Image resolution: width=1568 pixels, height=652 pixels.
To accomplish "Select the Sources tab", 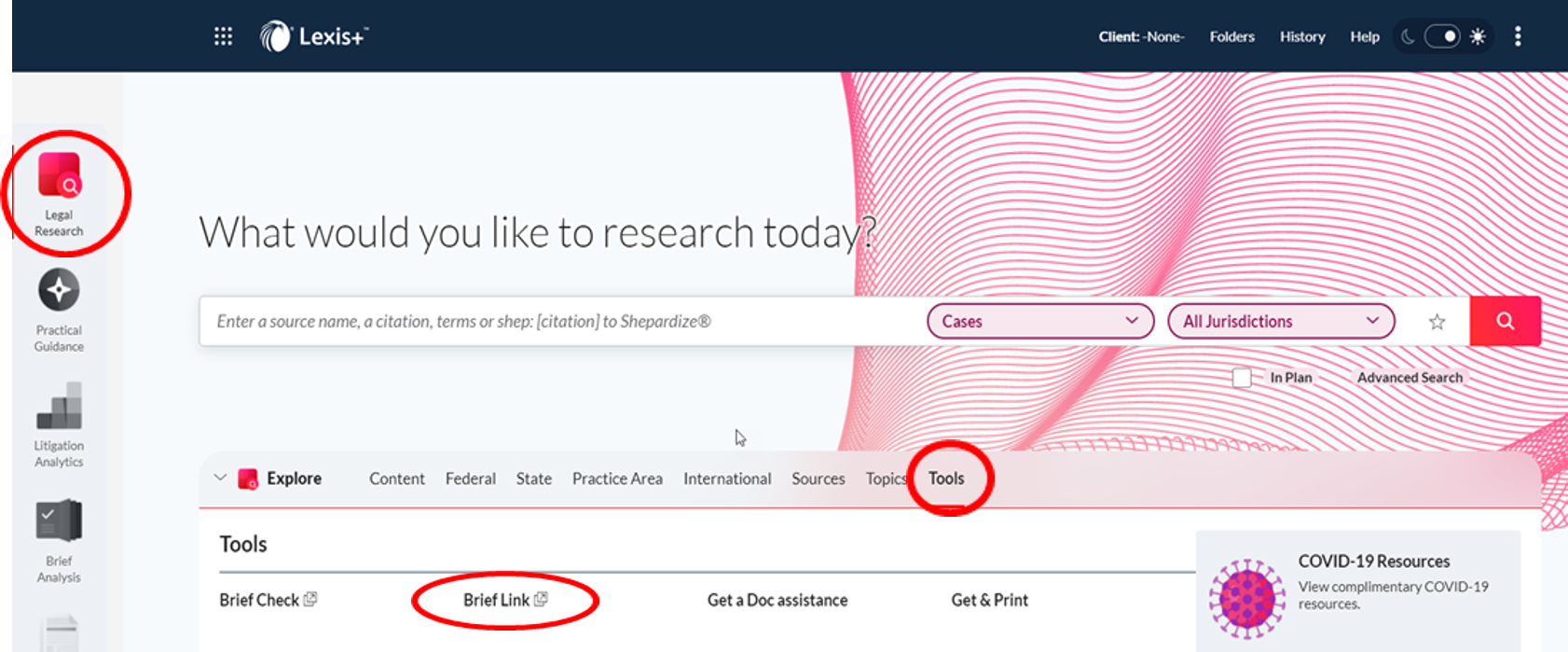I will (818, 479).
